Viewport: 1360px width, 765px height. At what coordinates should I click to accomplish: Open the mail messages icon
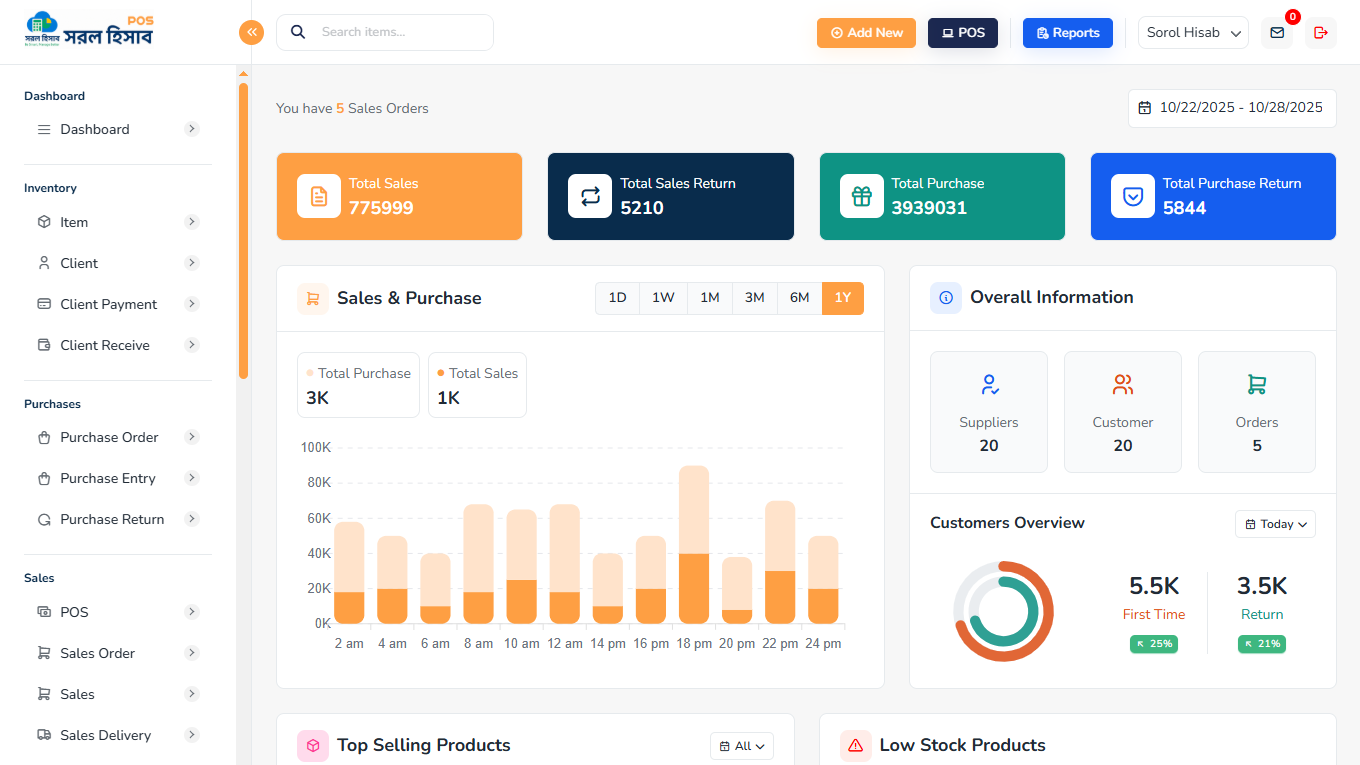point(1277,33)
